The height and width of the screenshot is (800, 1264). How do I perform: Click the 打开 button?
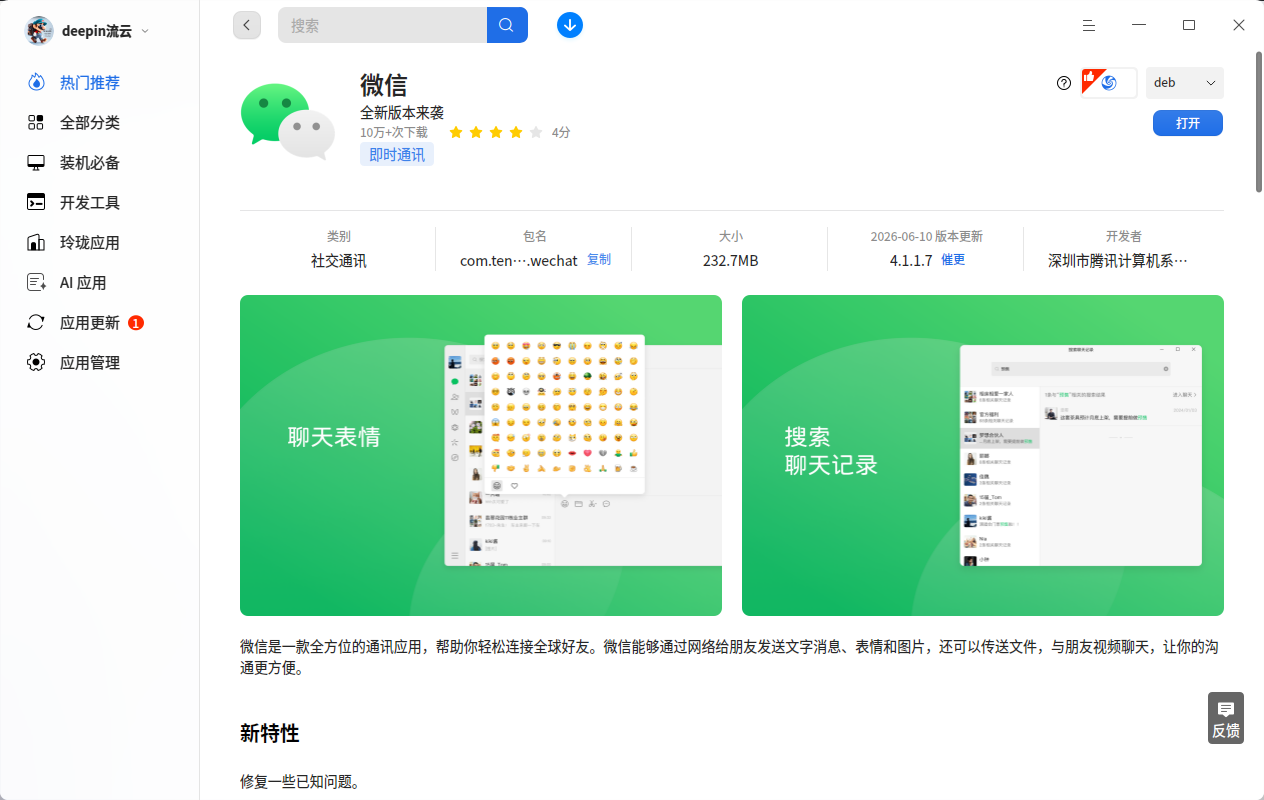[1188, 123]
